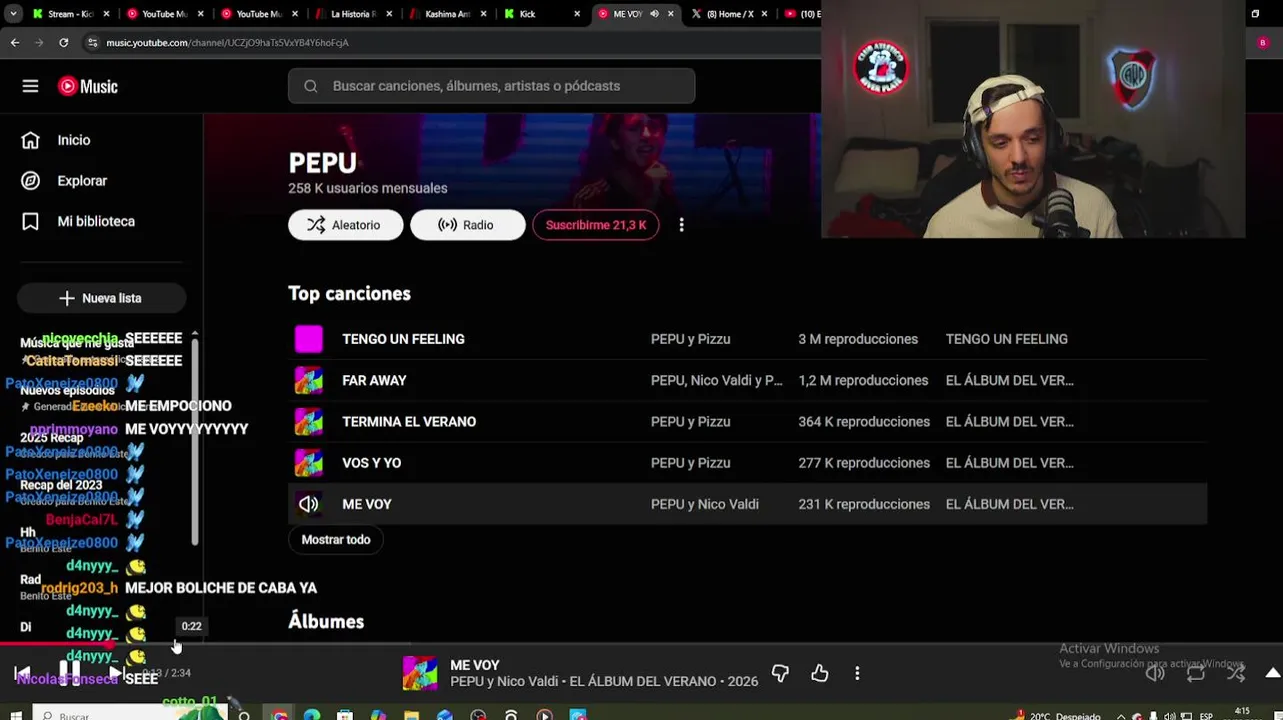Skip to the previous track in player bar
Screen dimensions: 1283x720
[x=22, y=673]
